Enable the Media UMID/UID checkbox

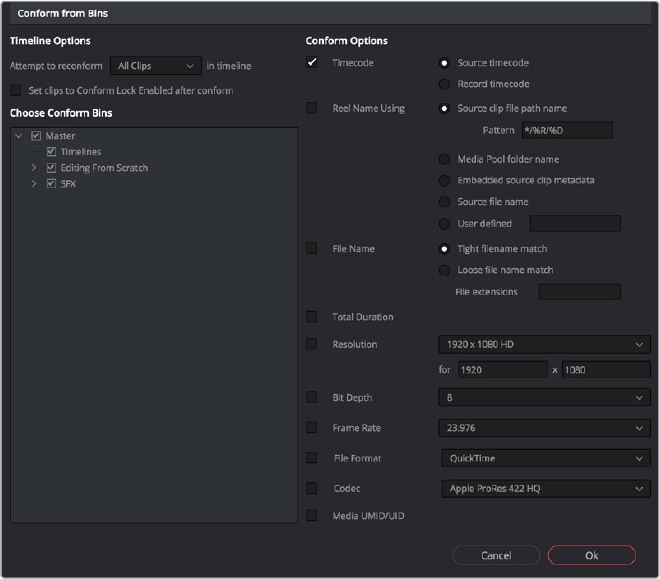click(312, 516)
